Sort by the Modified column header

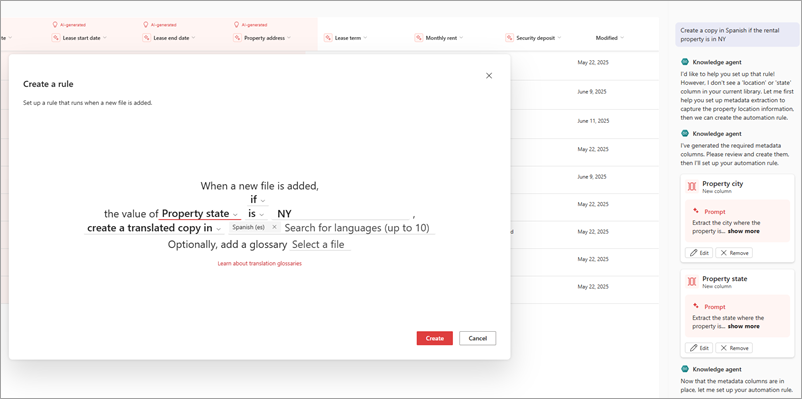click(610, 38)
